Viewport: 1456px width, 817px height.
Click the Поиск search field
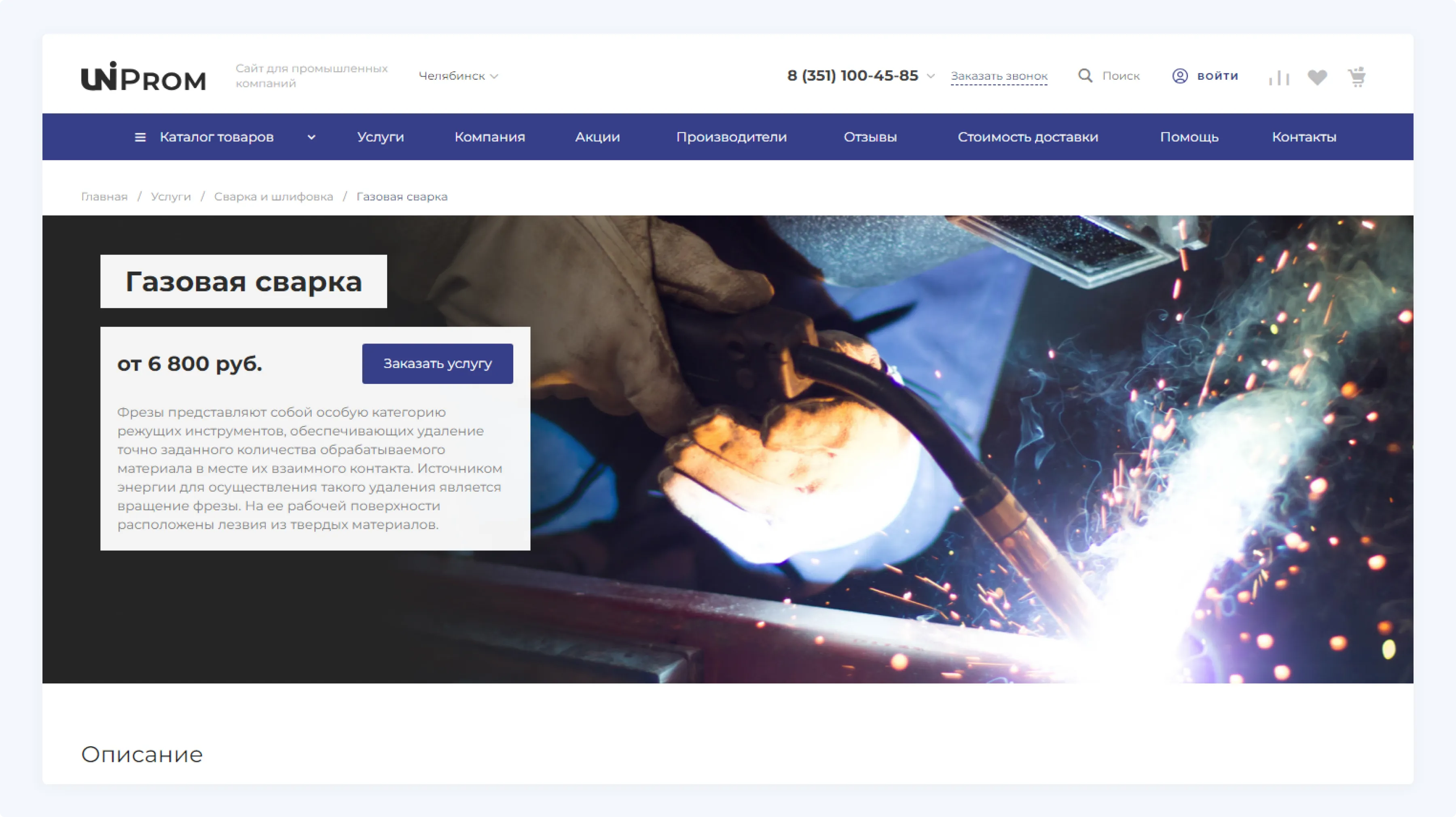[x=1121, y=76]
